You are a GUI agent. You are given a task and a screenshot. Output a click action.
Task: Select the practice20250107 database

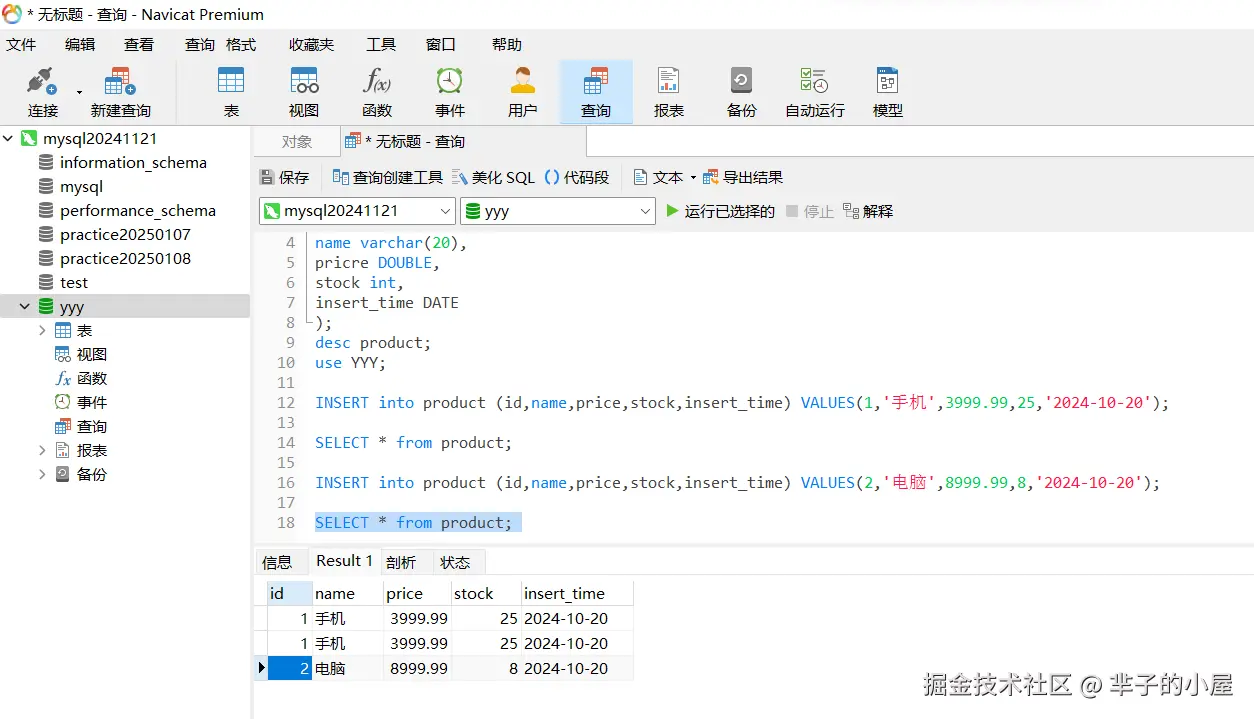click(x=125, y=234)
